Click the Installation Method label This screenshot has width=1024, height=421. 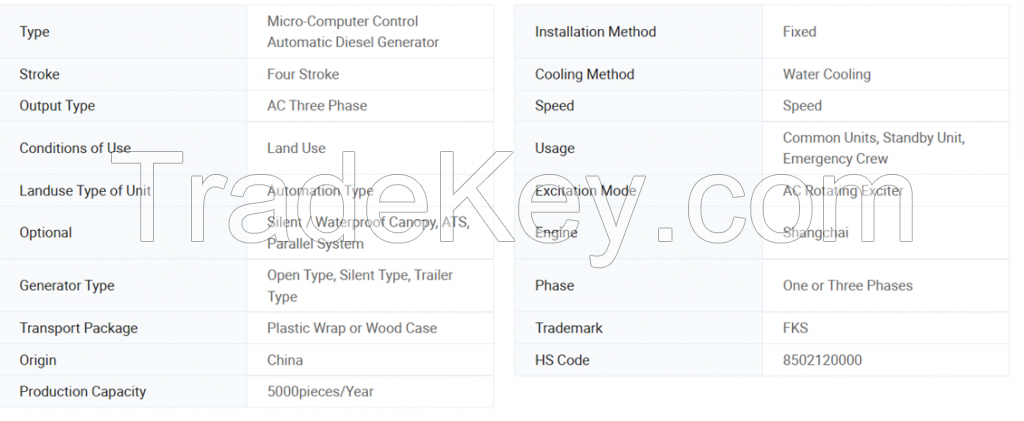[596, 32]
